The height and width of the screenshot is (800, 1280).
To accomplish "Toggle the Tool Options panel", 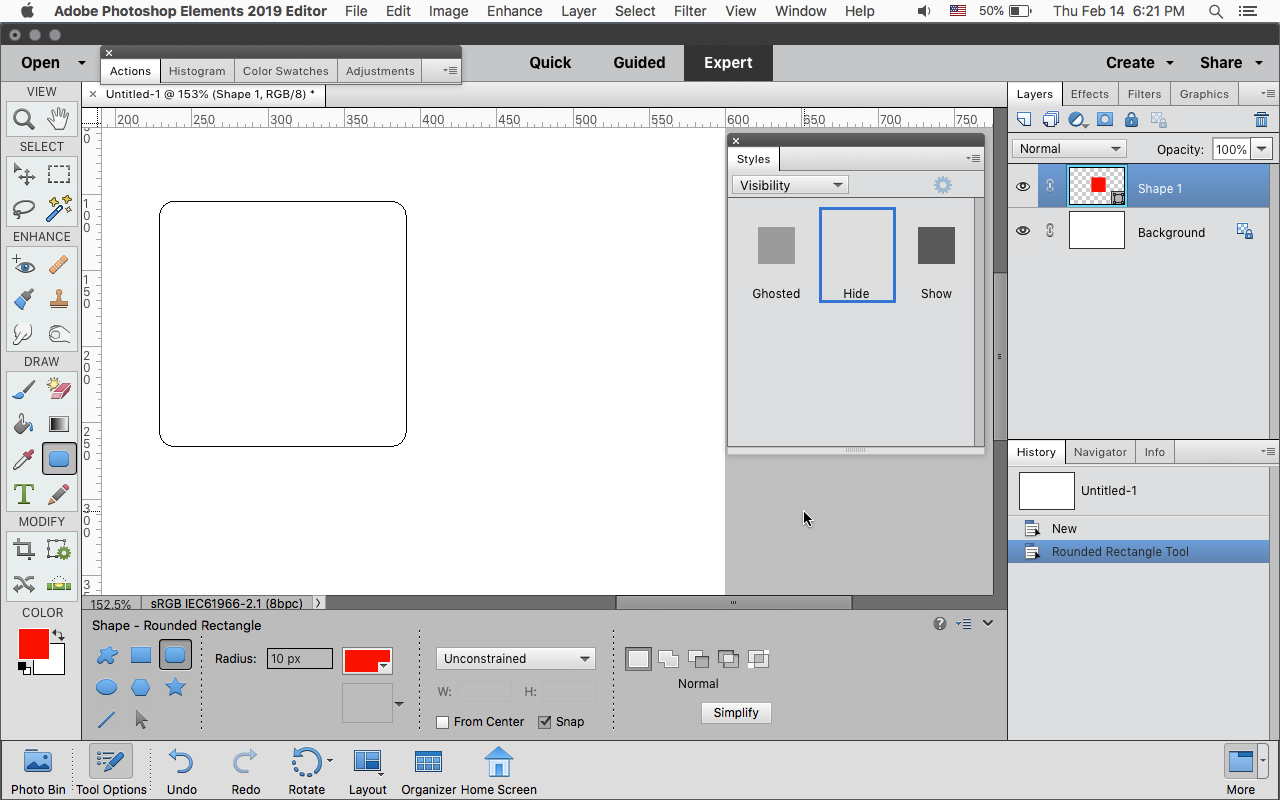I will coord(111,770).
